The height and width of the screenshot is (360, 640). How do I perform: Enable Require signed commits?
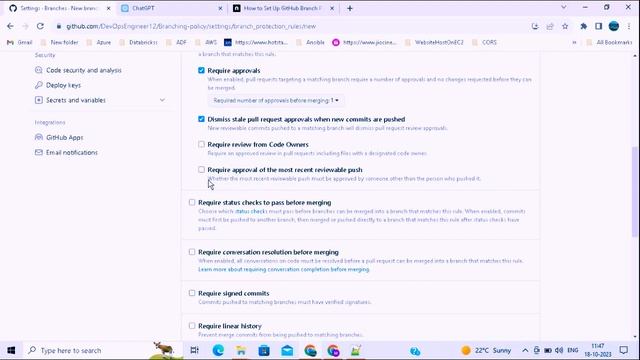coord(192,293)
